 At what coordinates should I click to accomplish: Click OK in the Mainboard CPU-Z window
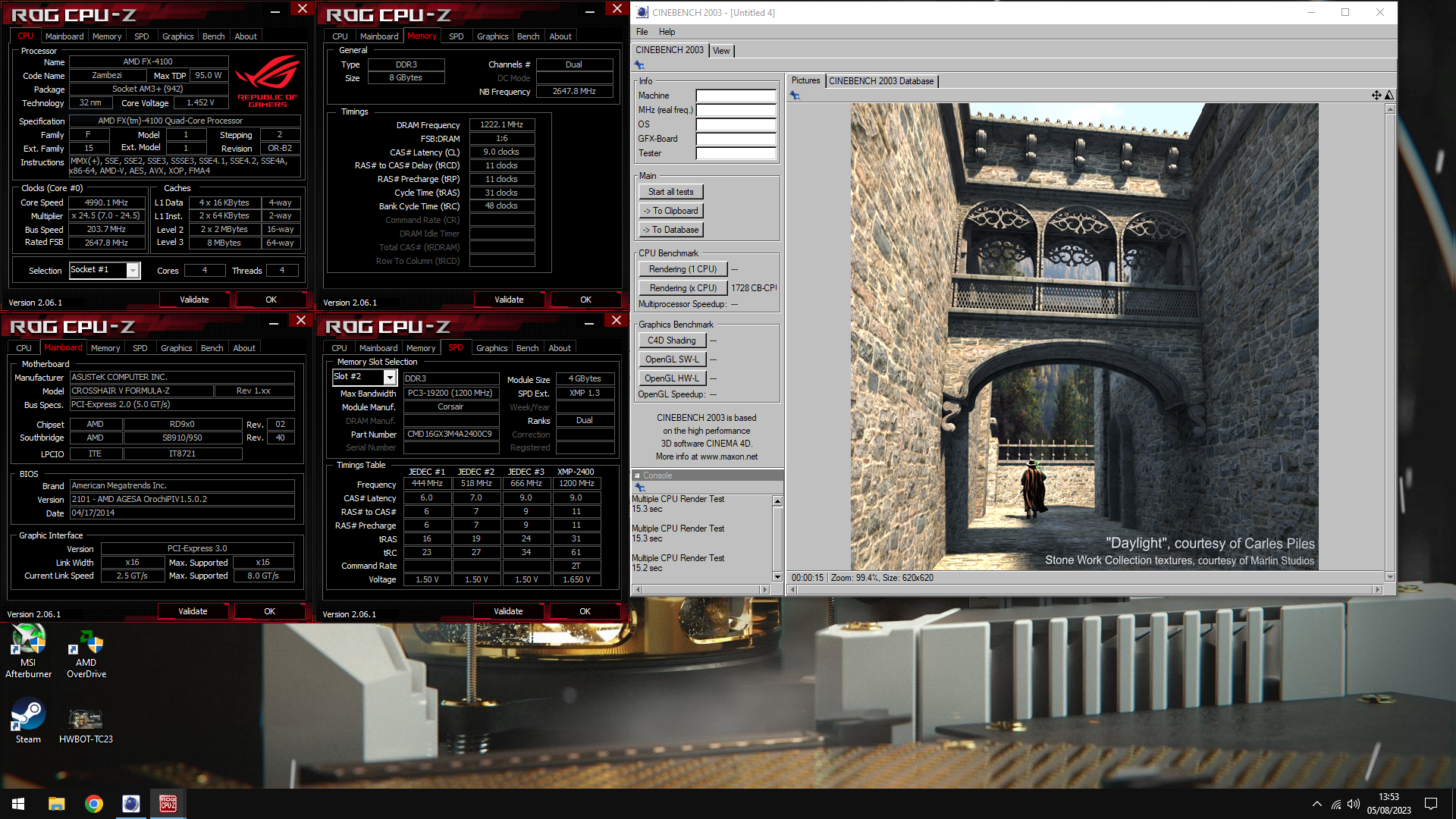(x=269, y=611)
